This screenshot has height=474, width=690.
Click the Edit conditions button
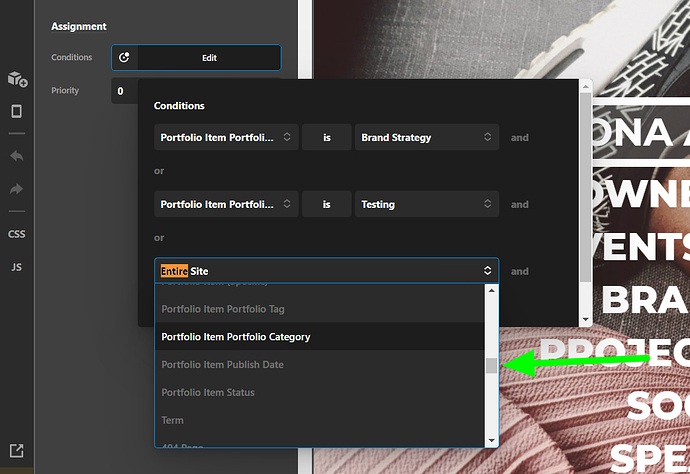pos(209,58)
